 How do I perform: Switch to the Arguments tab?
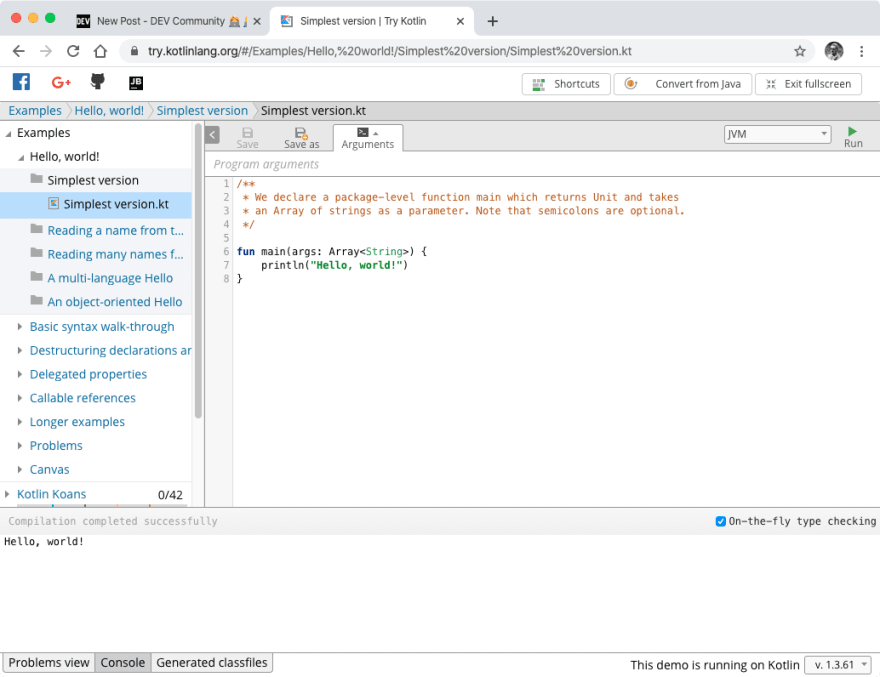(x=368, y=138)
